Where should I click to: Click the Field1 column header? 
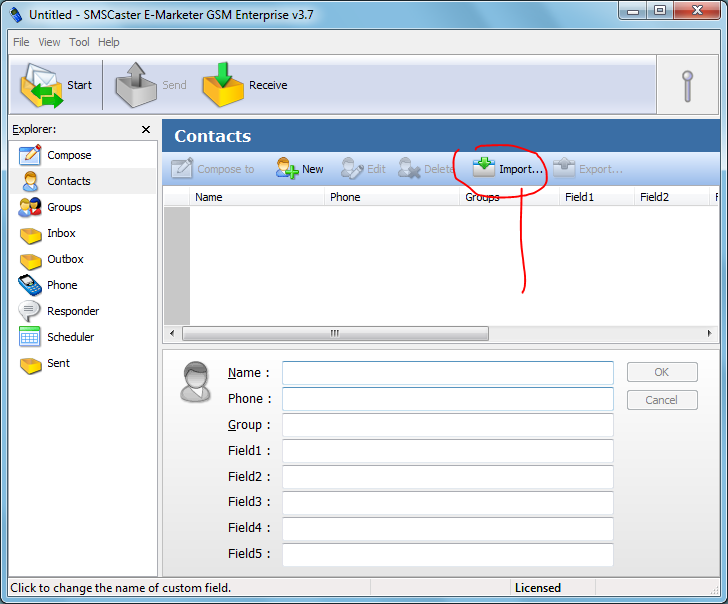(x=597, y=197)
